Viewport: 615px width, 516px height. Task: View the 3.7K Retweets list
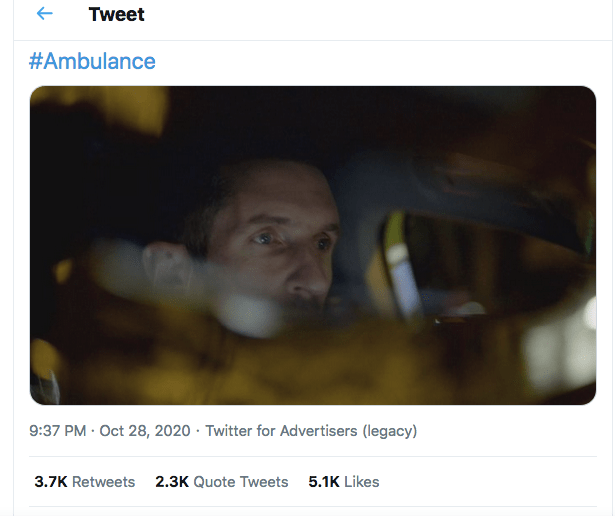85,482
